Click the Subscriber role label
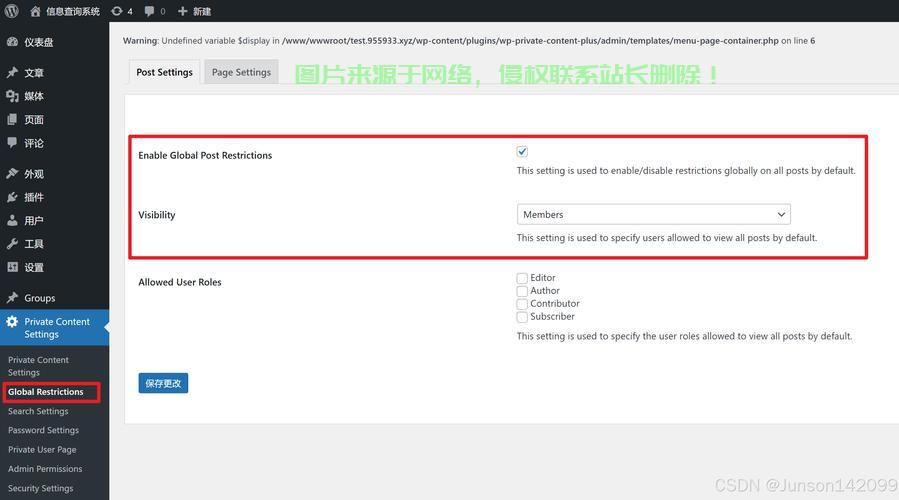899x500 pixels. pyautogui.click(x=552, y=317)
